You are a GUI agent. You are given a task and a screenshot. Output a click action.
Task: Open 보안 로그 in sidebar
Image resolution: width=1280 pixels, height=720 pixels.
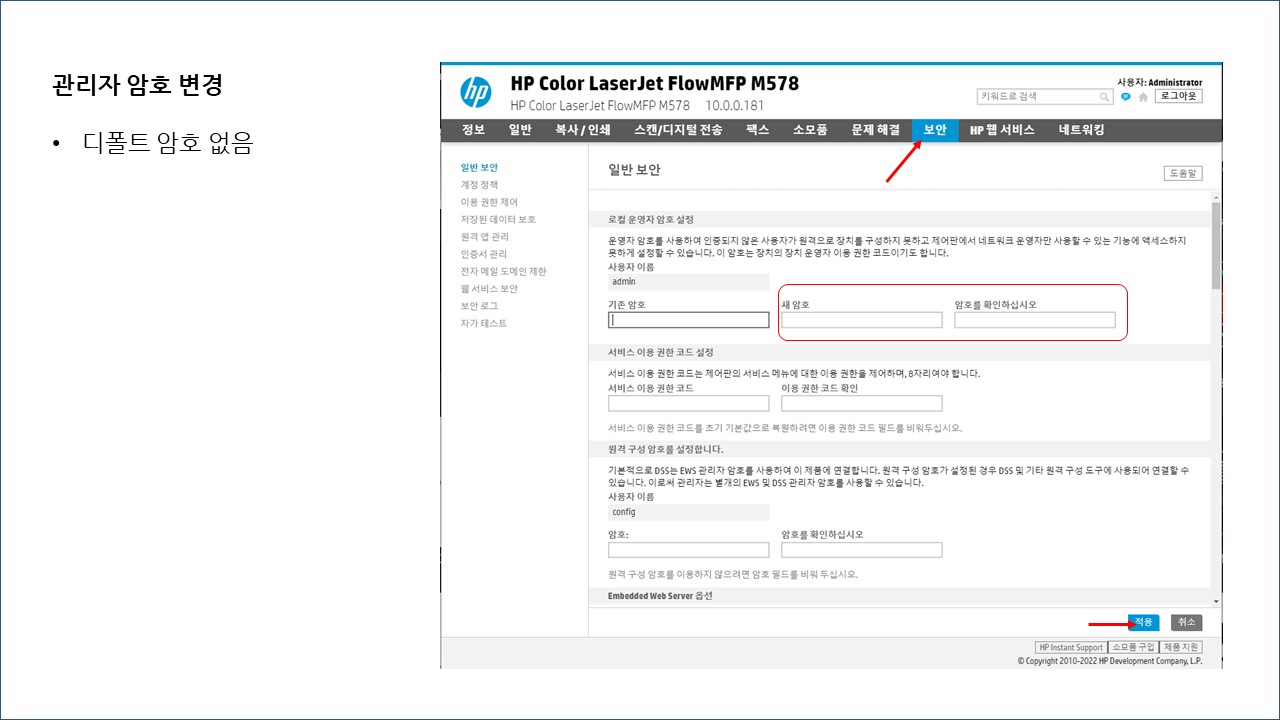pyautogui.click(x=479, y=306)
